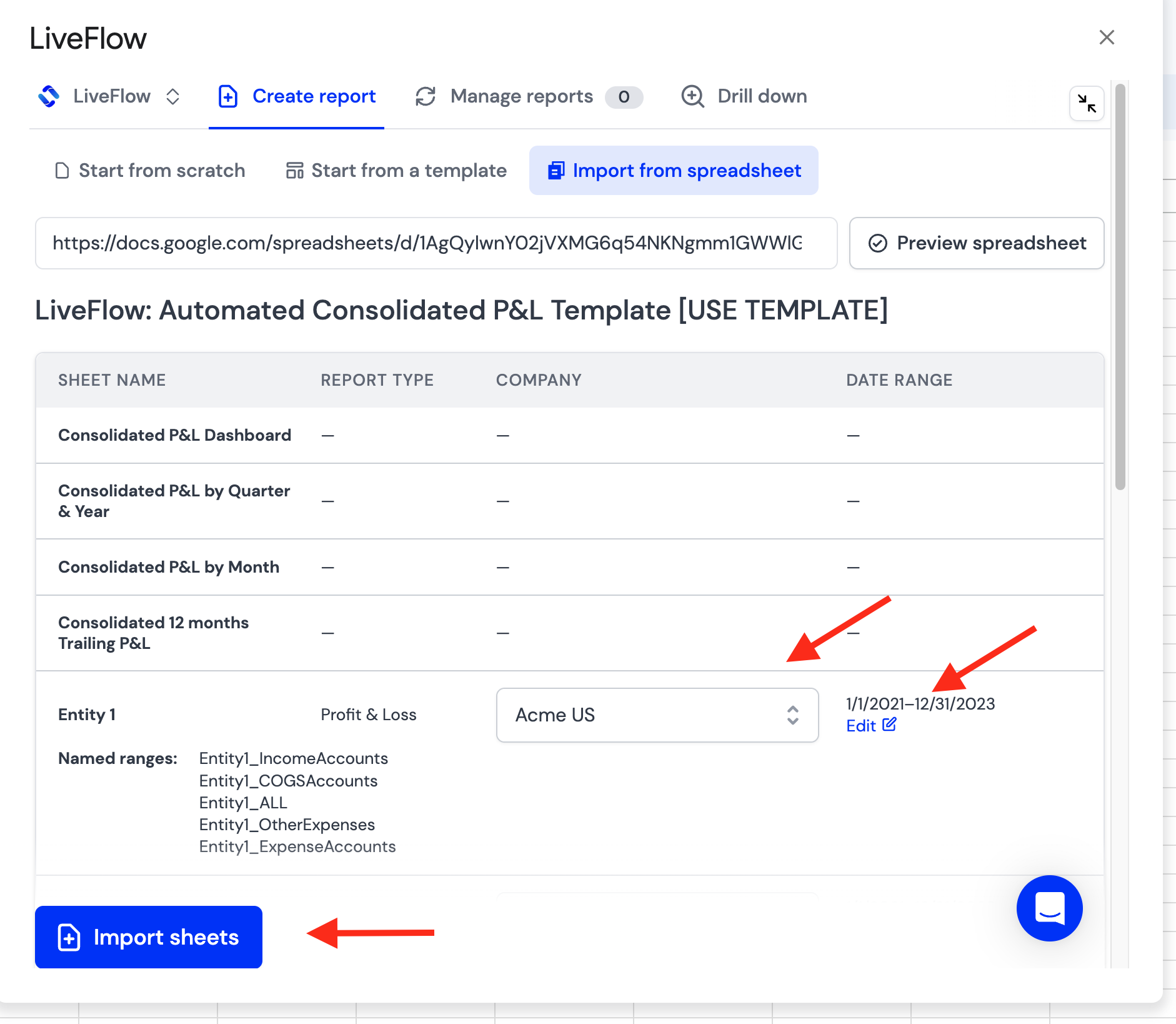Click the Automated Consolidated P&L Template title
Image resolution: width=1176 pixels, height=1024 pixels.
tap(462, 310)
